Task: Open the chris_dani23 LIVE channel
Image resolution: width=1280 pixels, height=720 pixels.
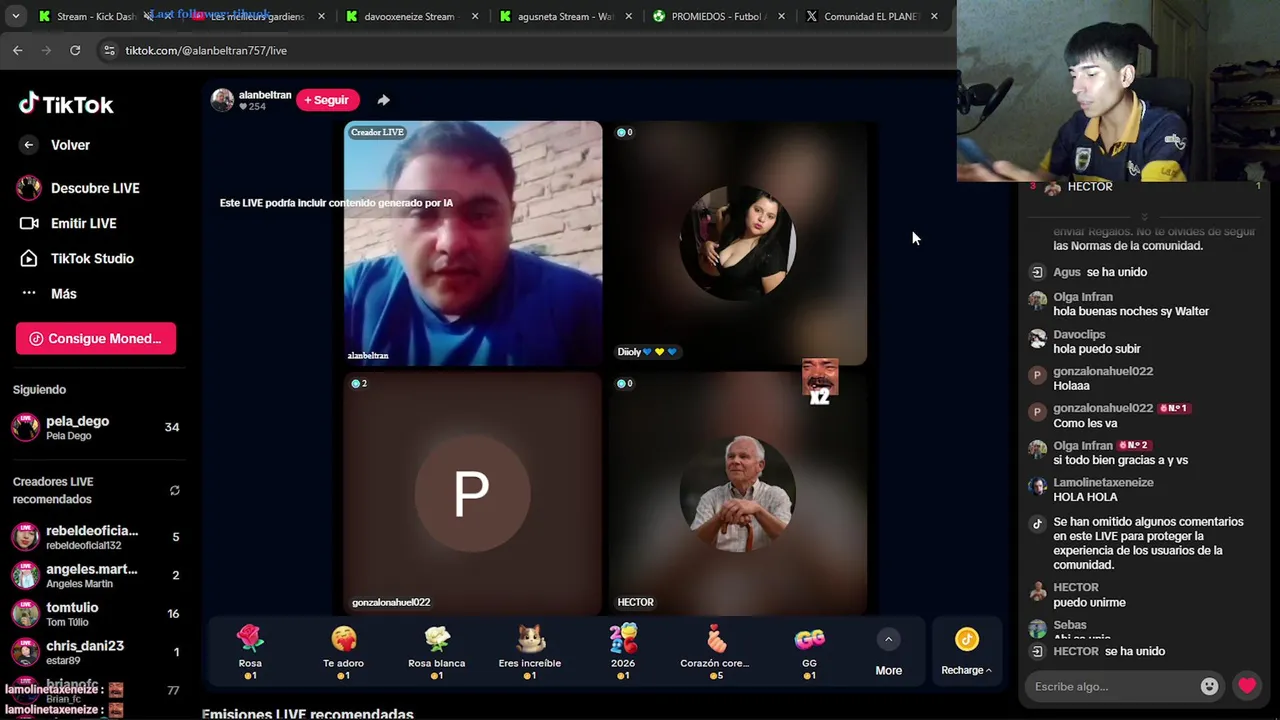Action: tap(95, 652)
